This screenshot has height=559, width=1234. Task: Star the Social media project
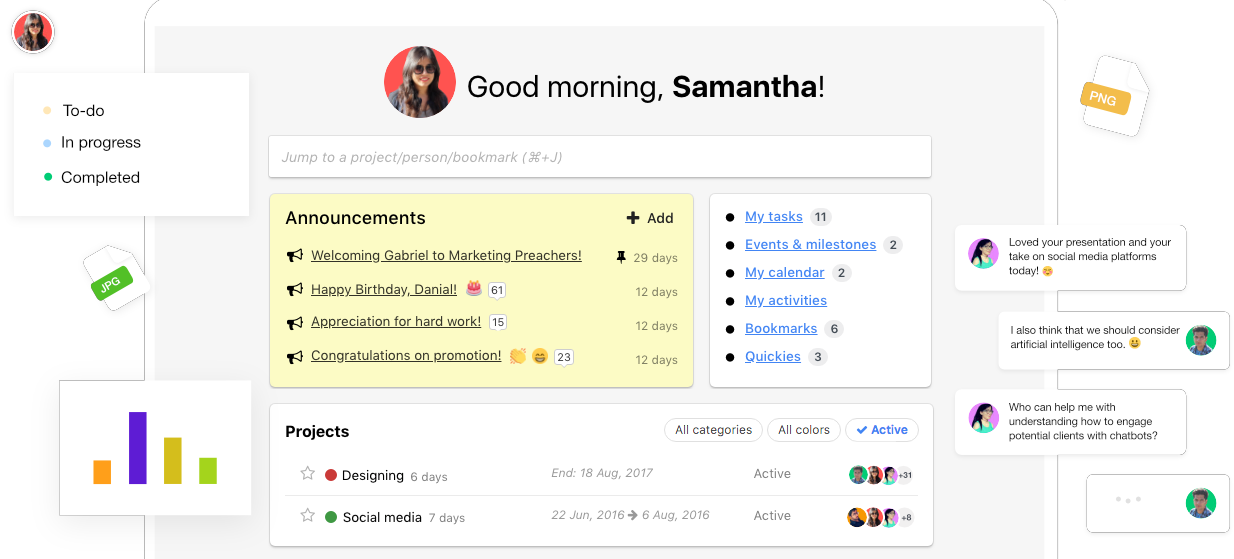click(x=308, y=515)
